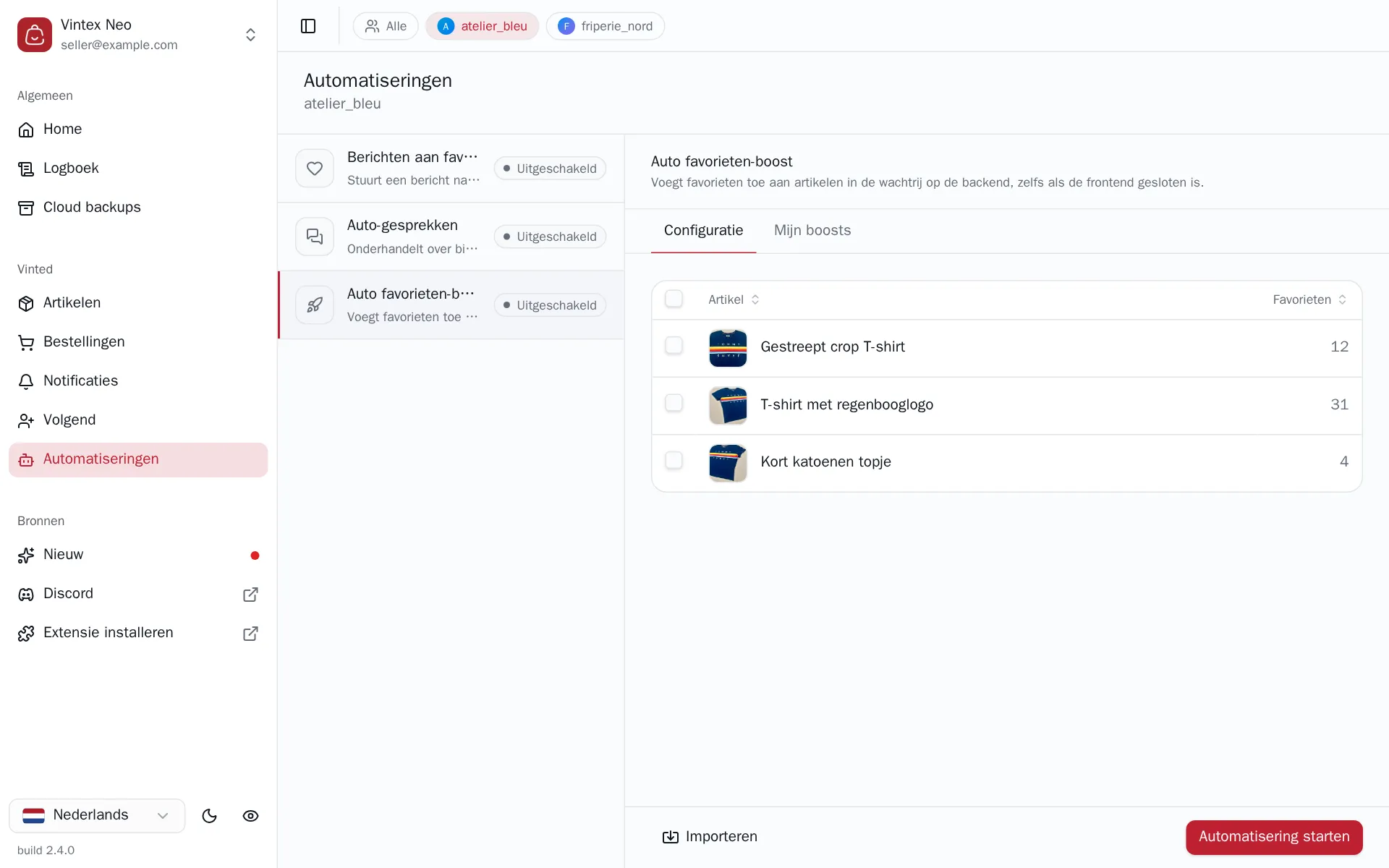Switch to the Configuratie tab
The height and width of the screenshot is (868, 1389).
point(703,231)
